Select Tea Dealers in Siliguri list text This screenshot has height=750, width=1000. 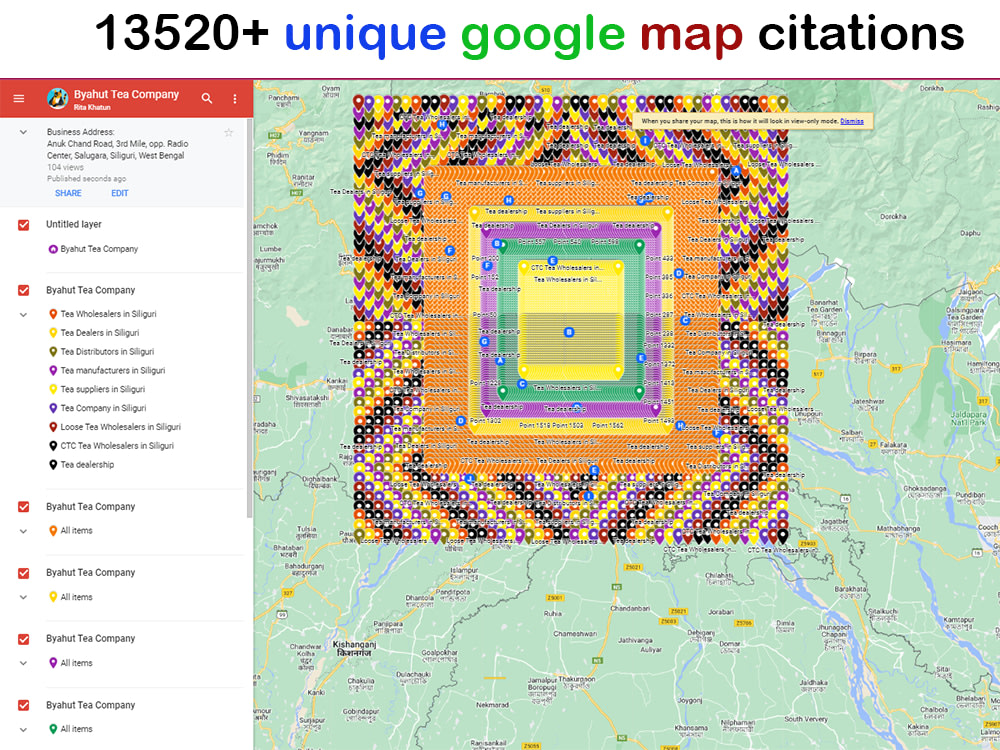99,332
